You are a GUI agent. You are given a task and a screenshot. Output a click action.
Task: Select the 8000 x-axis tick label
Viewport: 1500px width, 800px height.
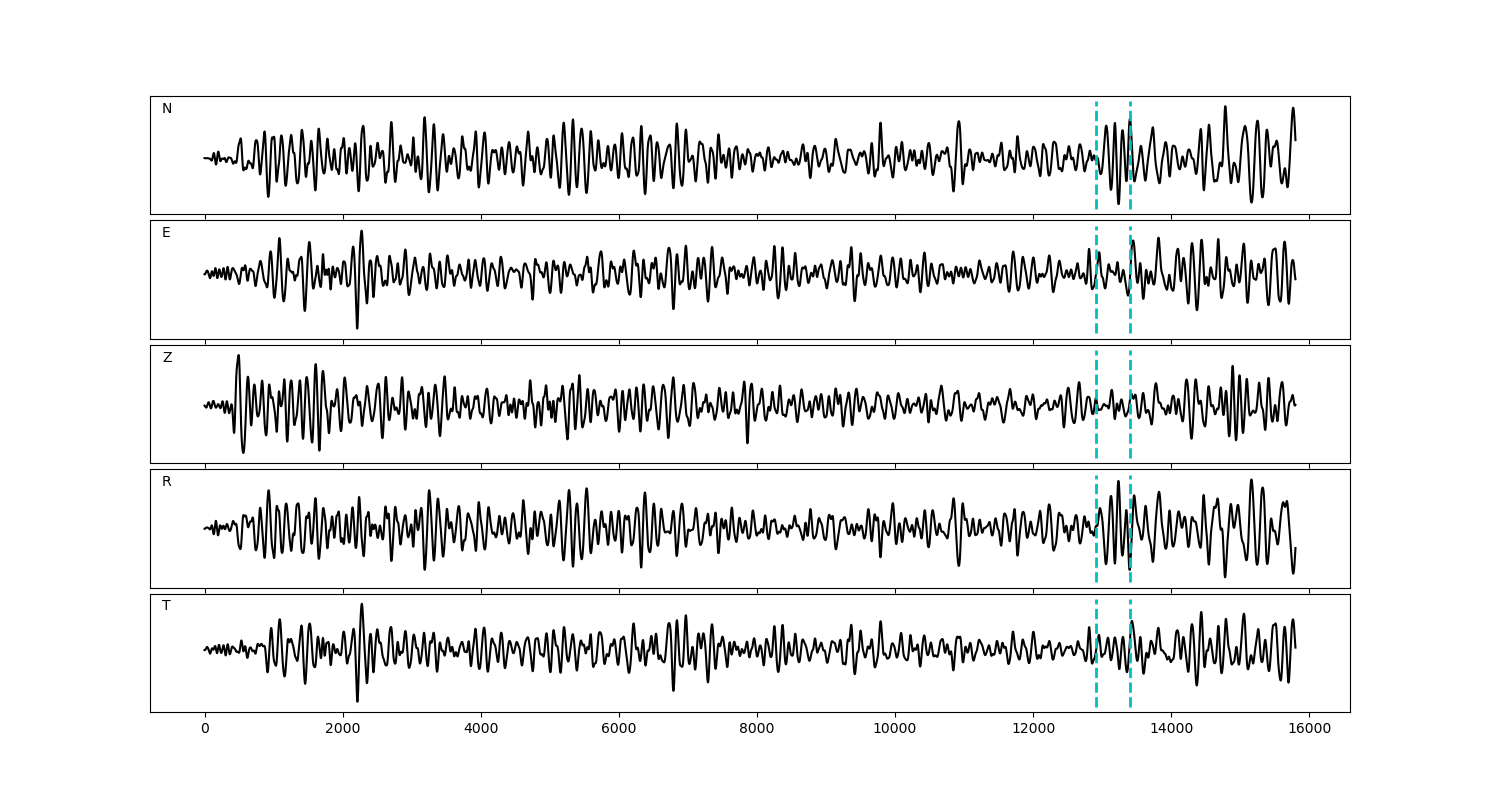pyautogui.click(x=757, y=729)
